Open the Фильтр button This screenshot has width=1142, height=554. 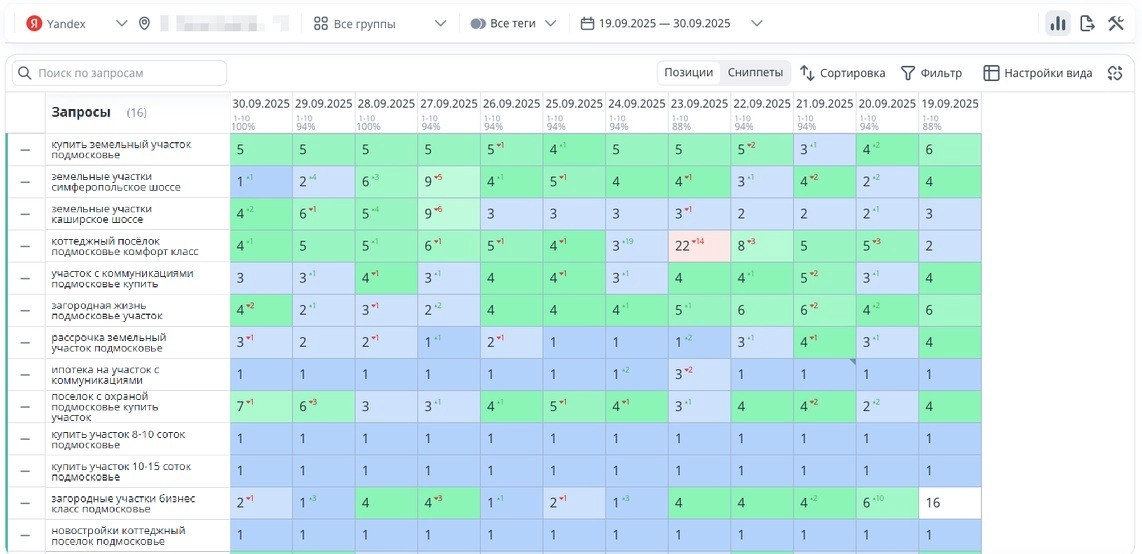931,73
